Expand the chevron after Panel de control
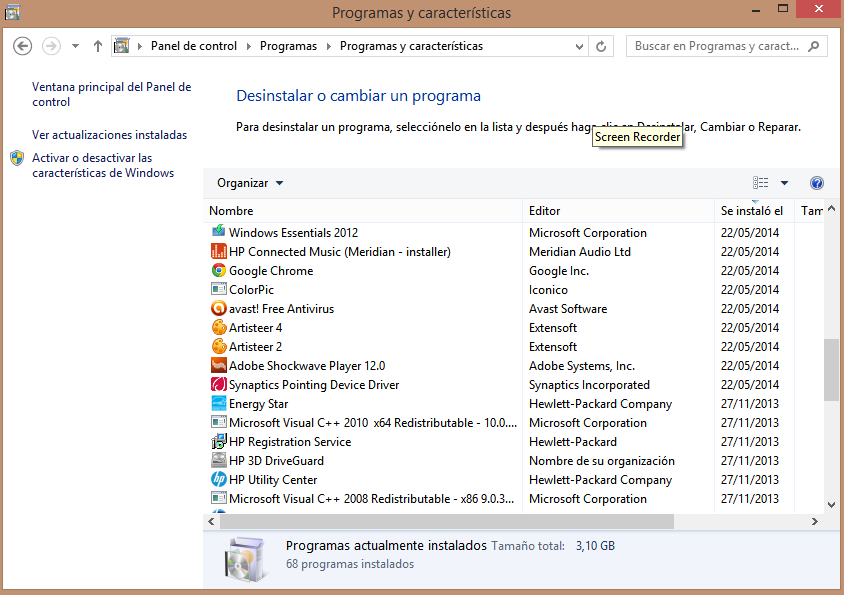This screenshot has width=844, height=595. pos(249,46)
